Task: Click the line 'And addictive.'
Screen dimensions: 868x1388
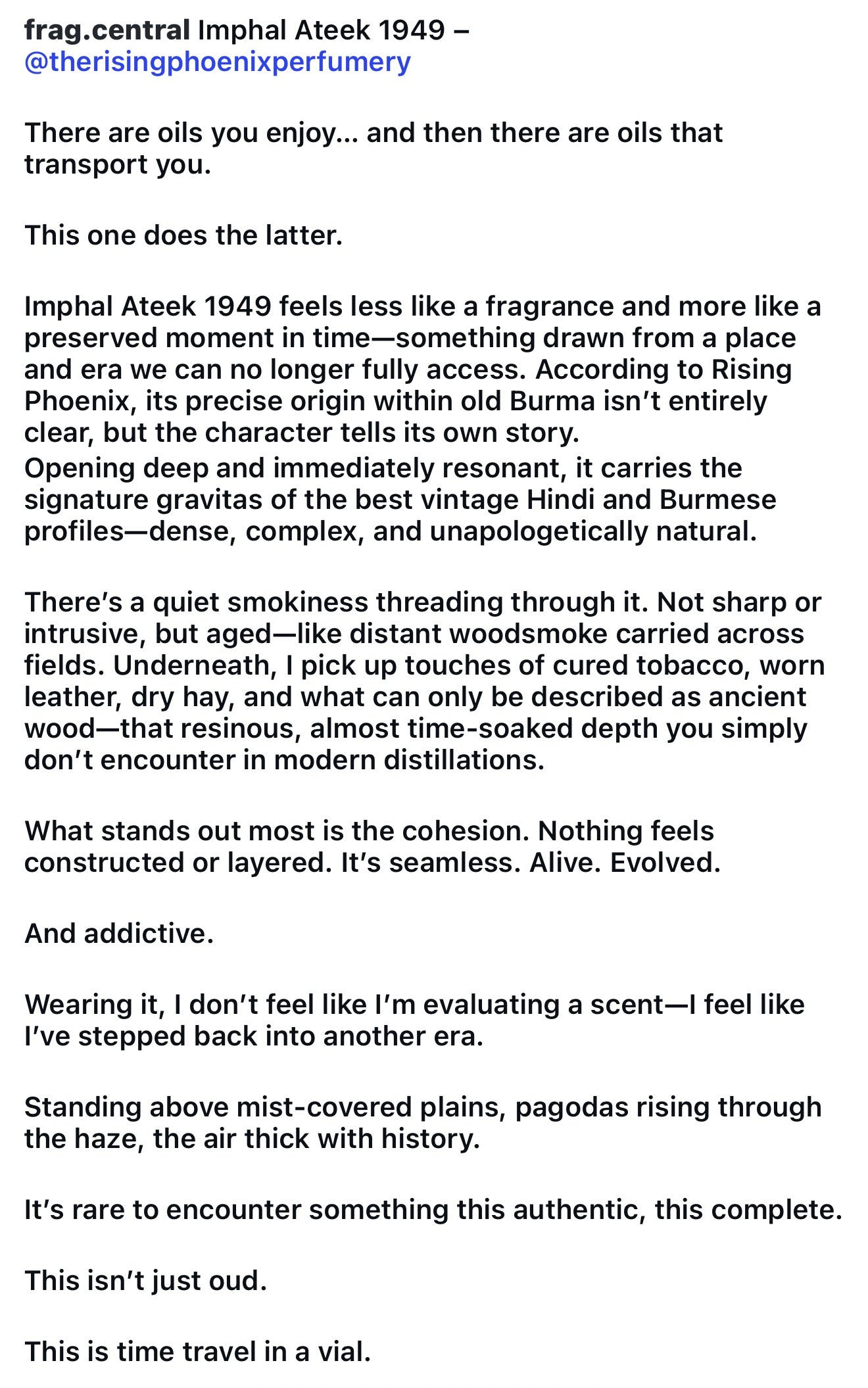Action: [x=119, y=934]
